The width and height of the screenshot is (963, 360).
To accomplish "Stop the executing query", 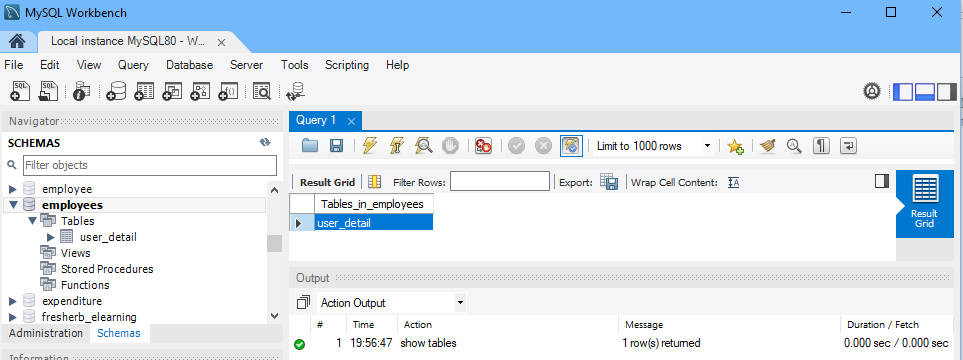I will click(450, 146).
